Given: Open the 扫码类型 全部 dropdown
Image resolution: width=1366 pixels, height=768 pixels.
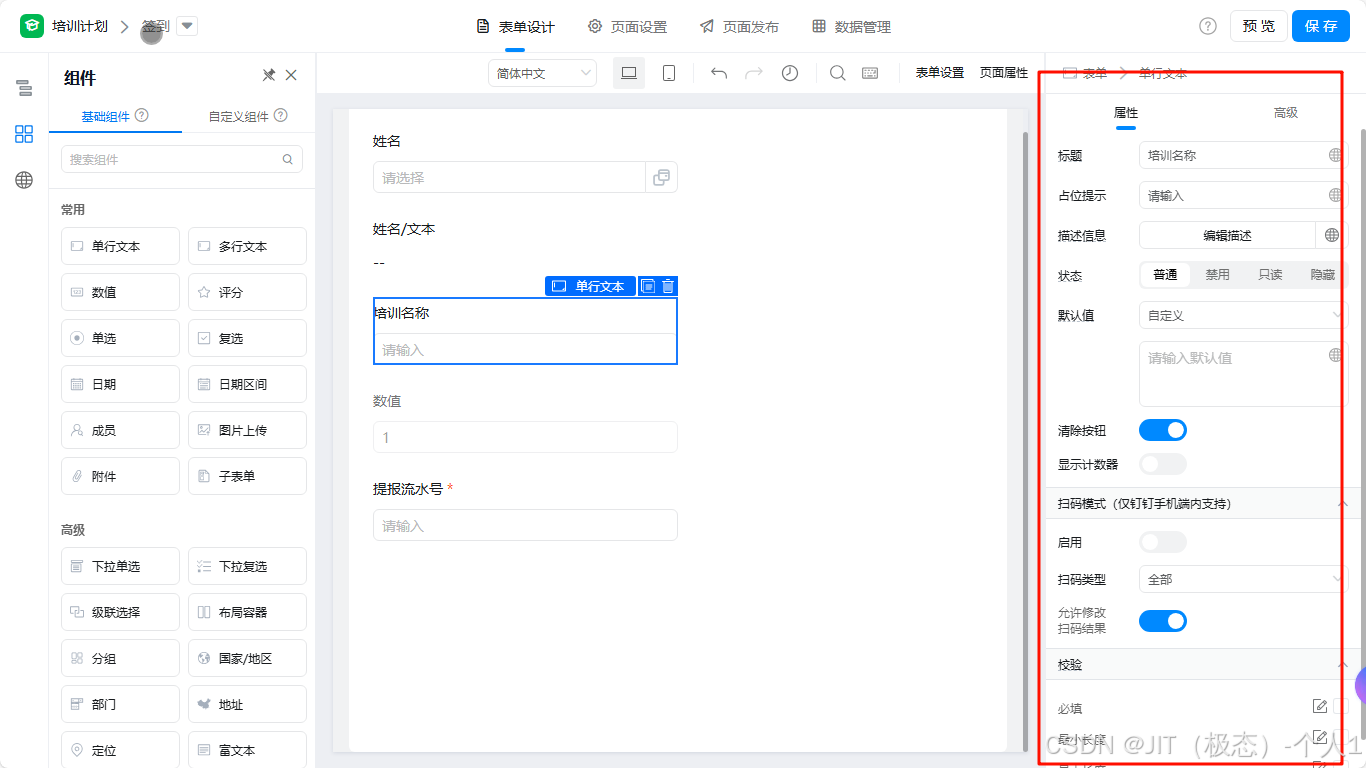Looking at the screenshot, I should click(1243, 579).
